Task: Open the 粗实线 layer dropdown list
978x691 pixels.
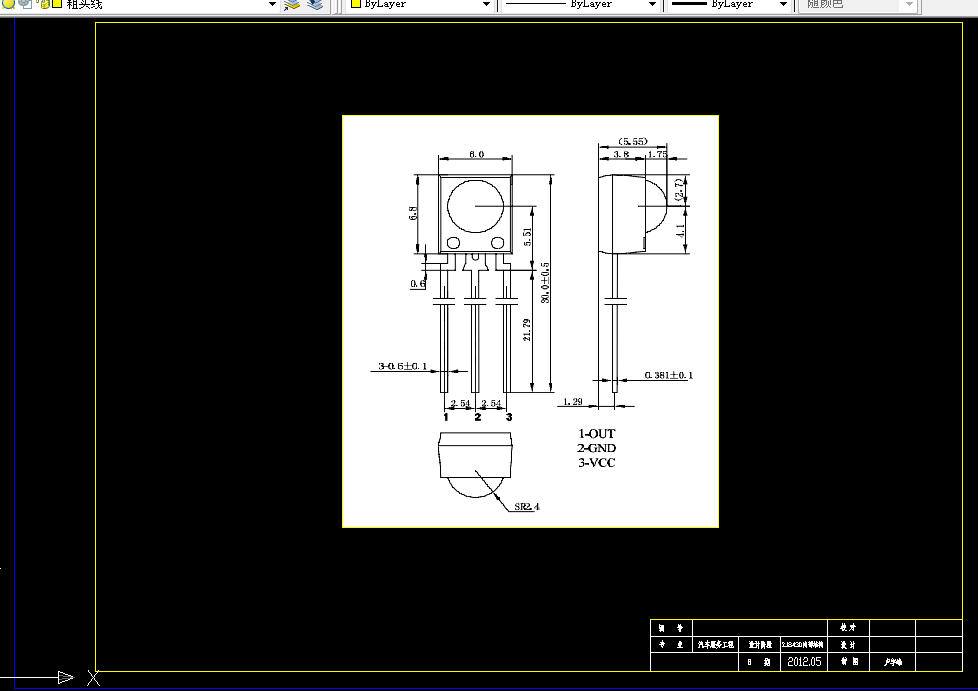Action: [272, 4]
